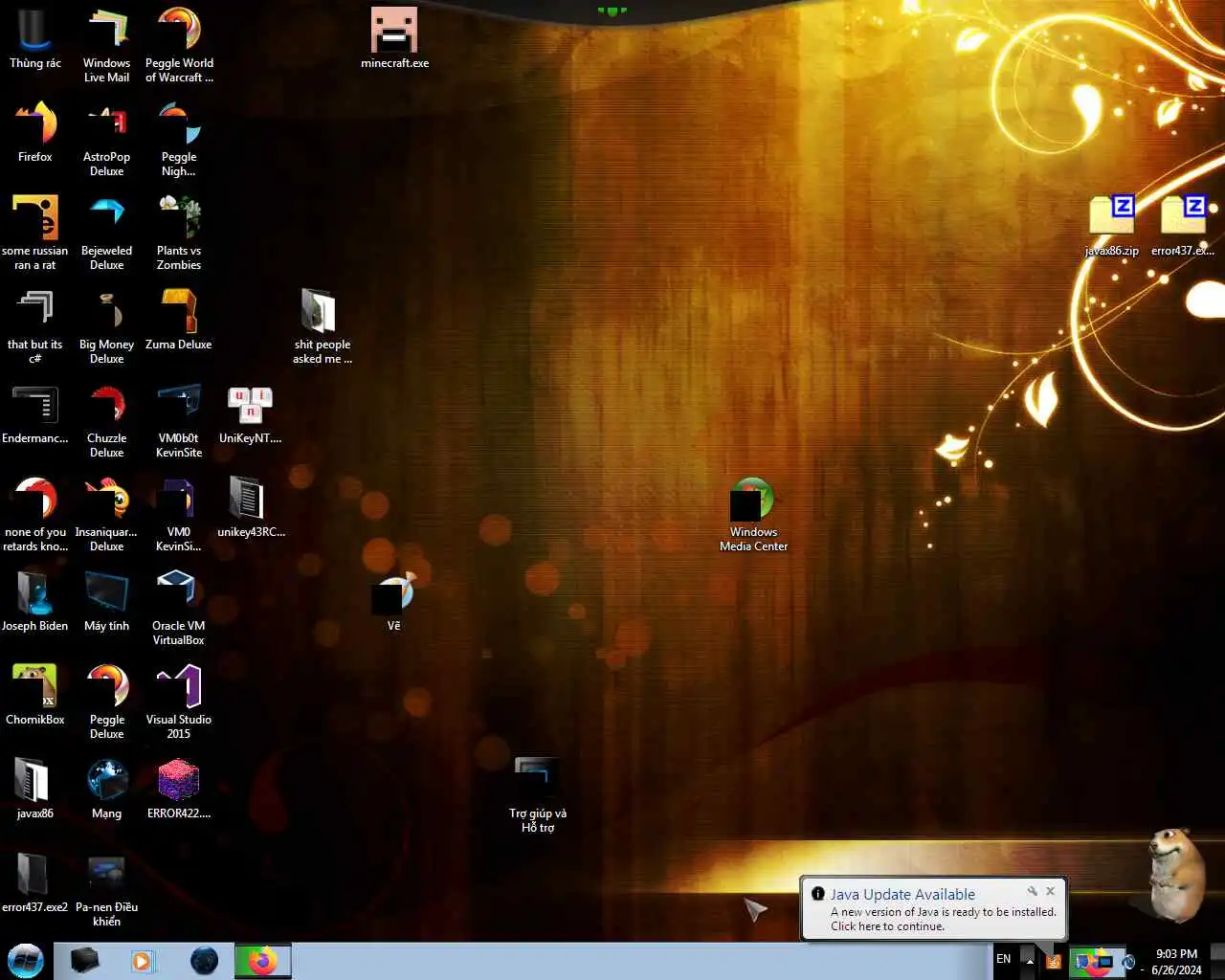The width and height of the screenshot is (1225, 980).
Task: Open the Mạng network icon
Action: point(106,790)
